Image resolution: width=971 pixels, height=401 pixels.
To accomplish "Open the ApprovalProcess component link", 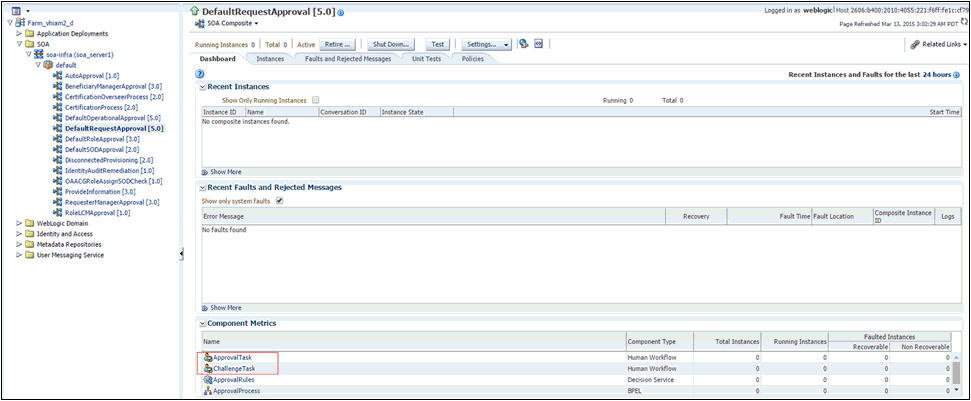I will 237,391.
